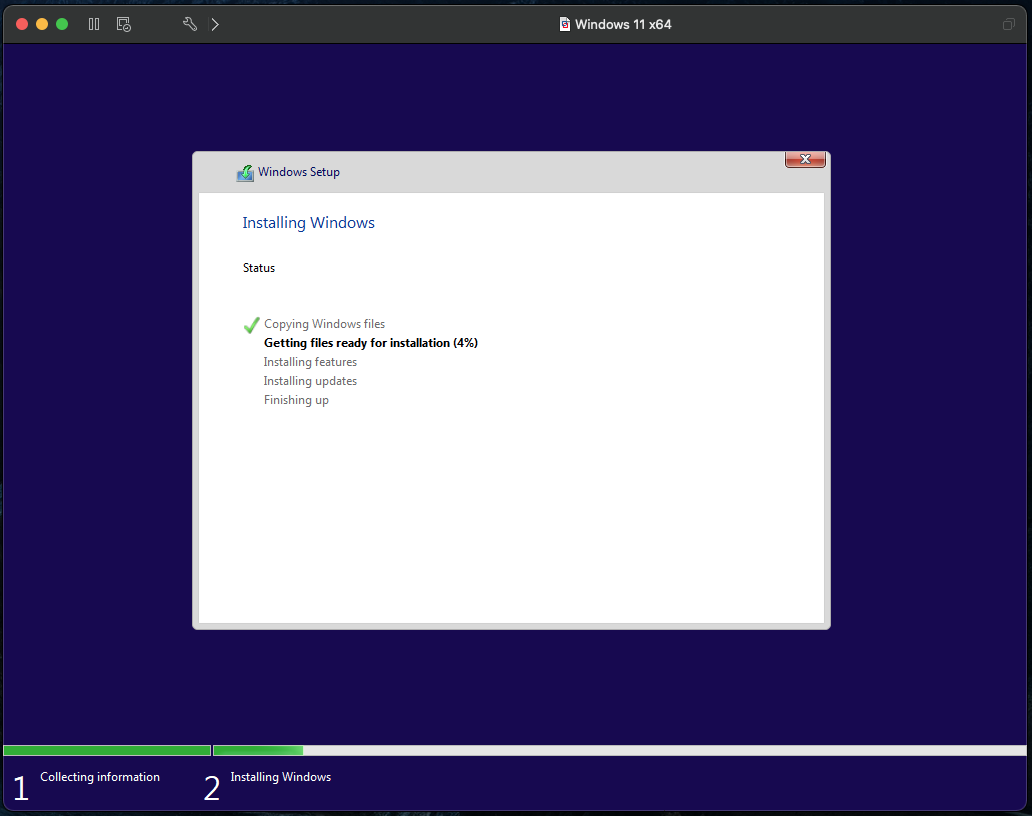1032x816 pixels.
Task: Expand the toolbar chevron arrow
Action: (x=215, y=24)
